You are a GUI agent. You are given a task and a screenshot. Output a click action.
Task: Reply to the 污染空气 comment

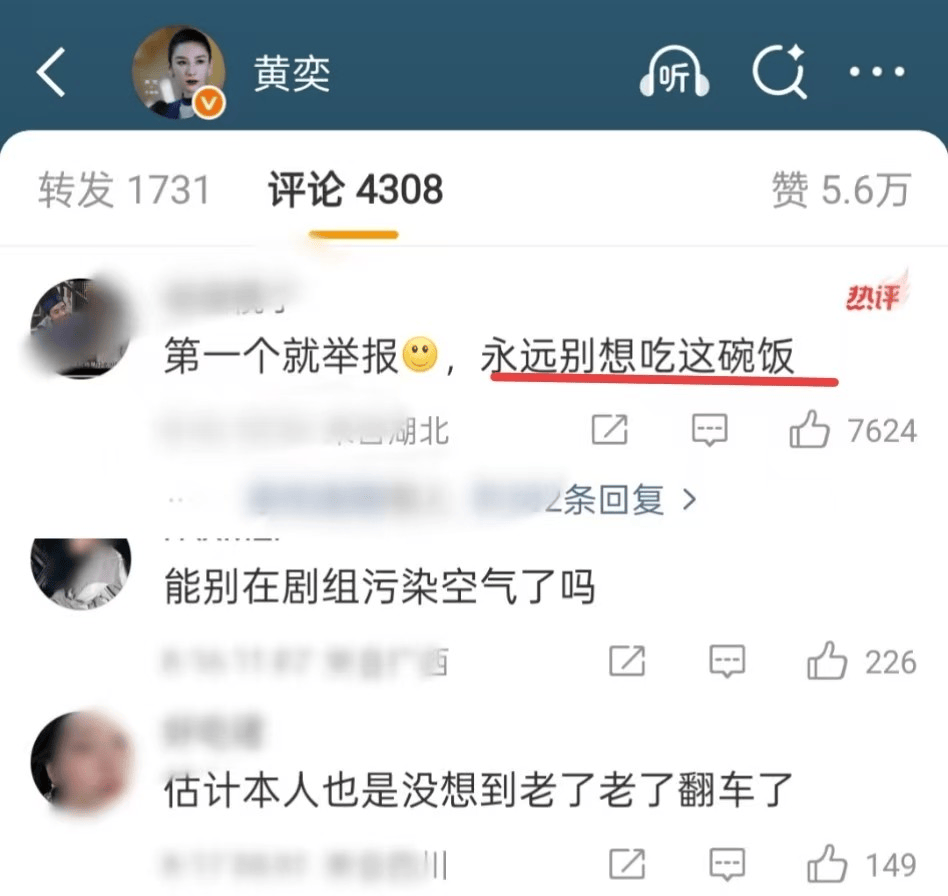(727, 661)
